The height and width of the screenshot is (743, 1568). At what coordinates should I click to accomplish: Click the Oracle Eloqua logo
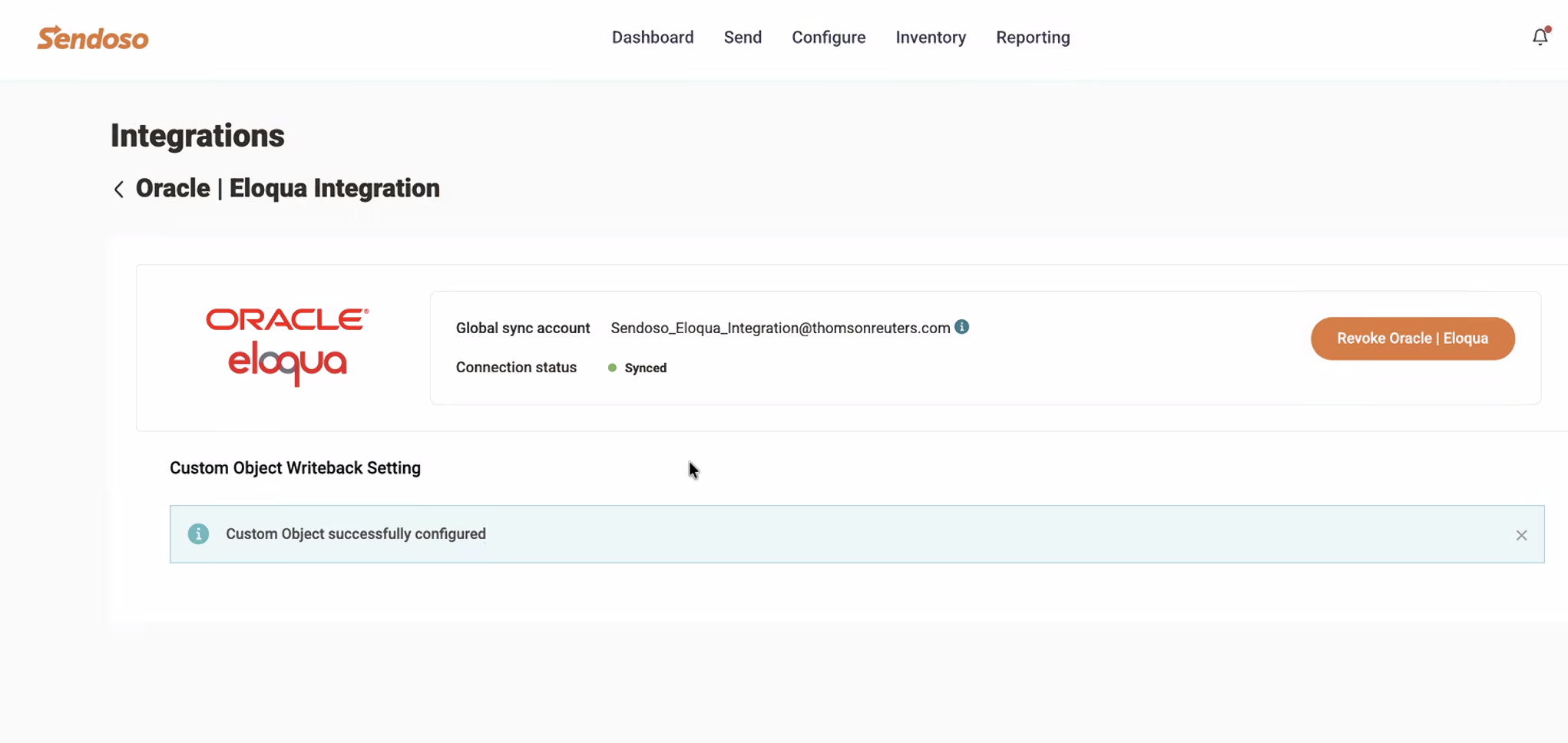[x=287, y=347]
